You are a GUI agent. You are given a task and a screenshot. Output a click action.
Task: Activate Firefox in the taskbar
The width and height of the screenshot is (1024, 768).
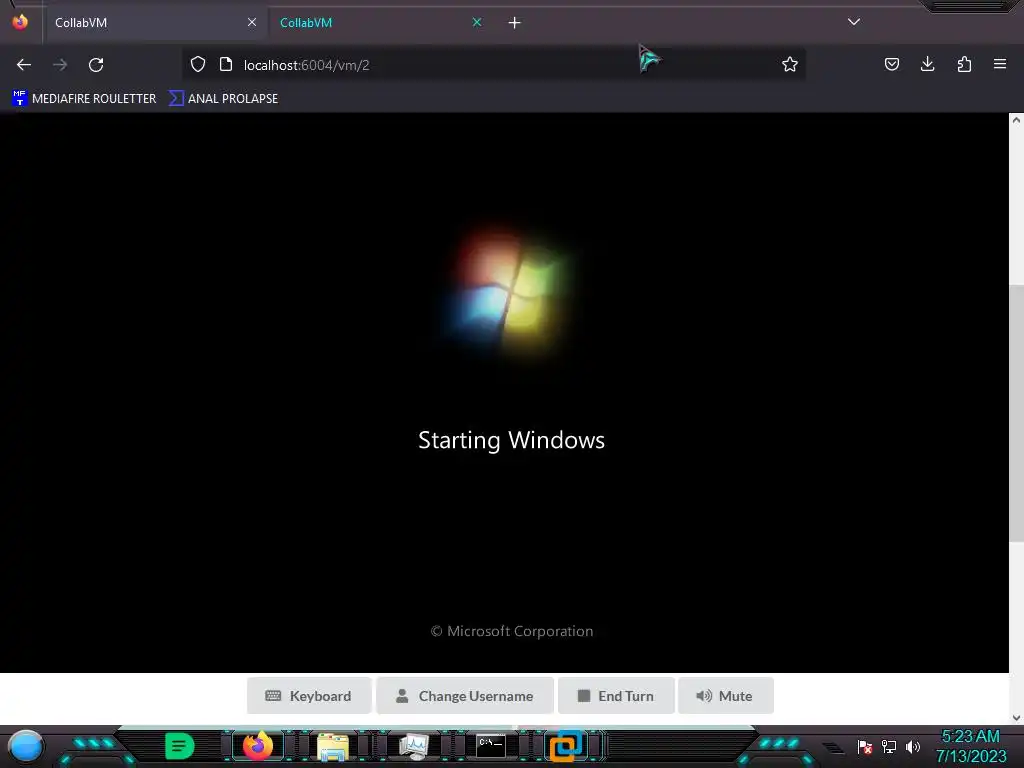click(x=257, y=746)
